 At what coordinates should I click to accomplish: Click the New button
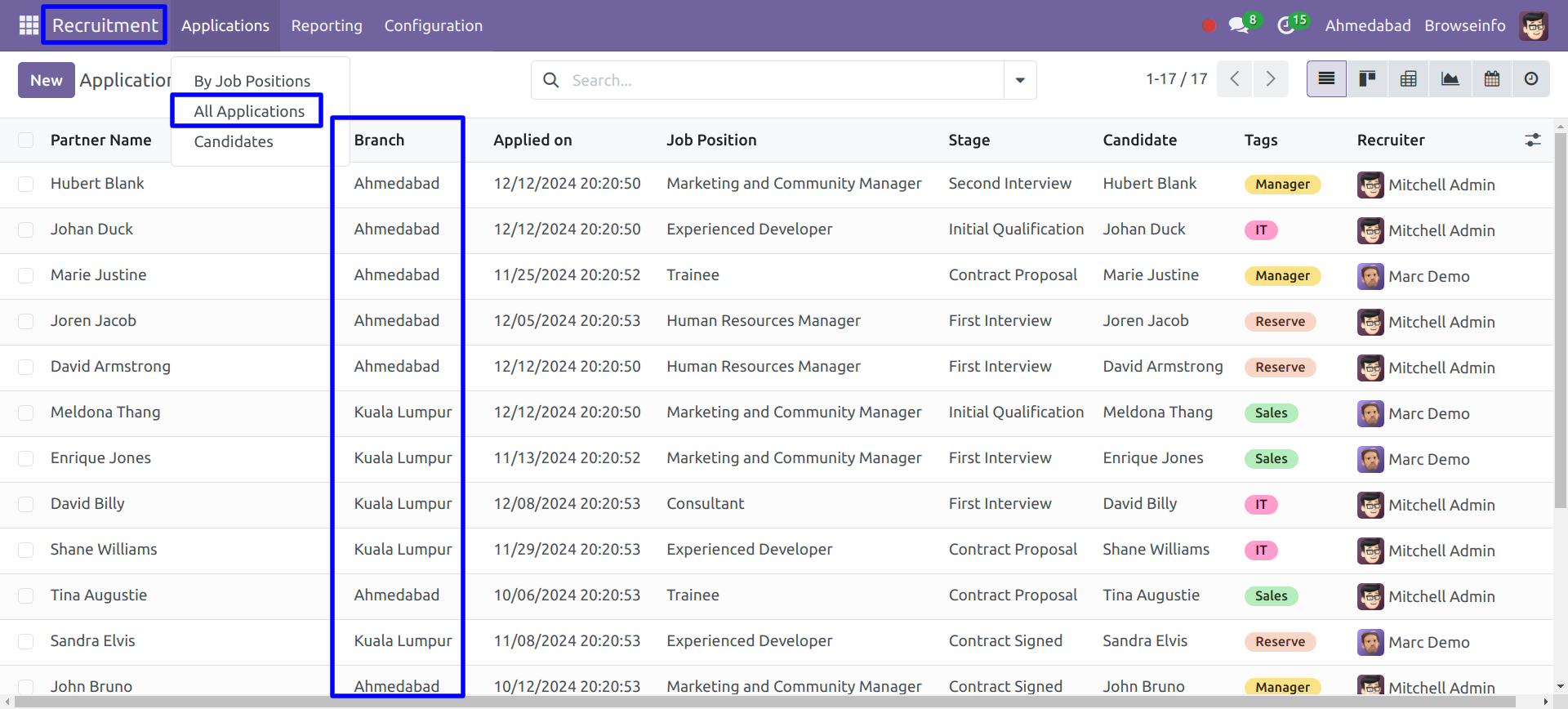47,80
